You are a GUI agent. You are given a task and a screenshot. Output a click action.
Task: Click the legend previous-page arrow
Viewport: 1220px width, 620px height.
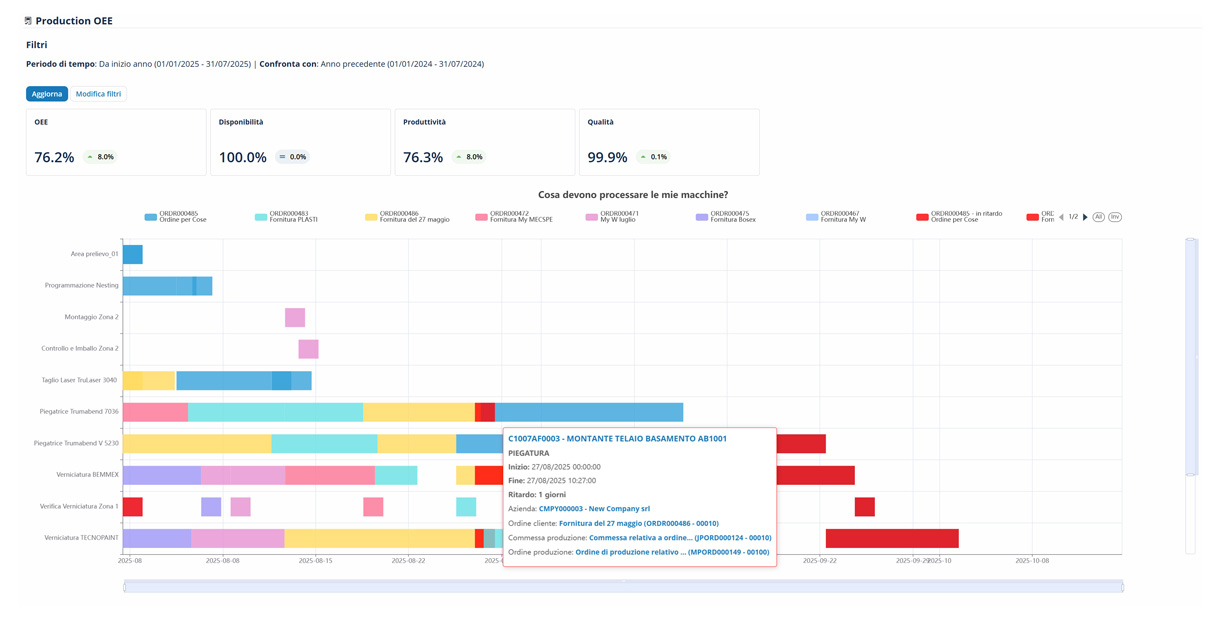pos(1061,217)
